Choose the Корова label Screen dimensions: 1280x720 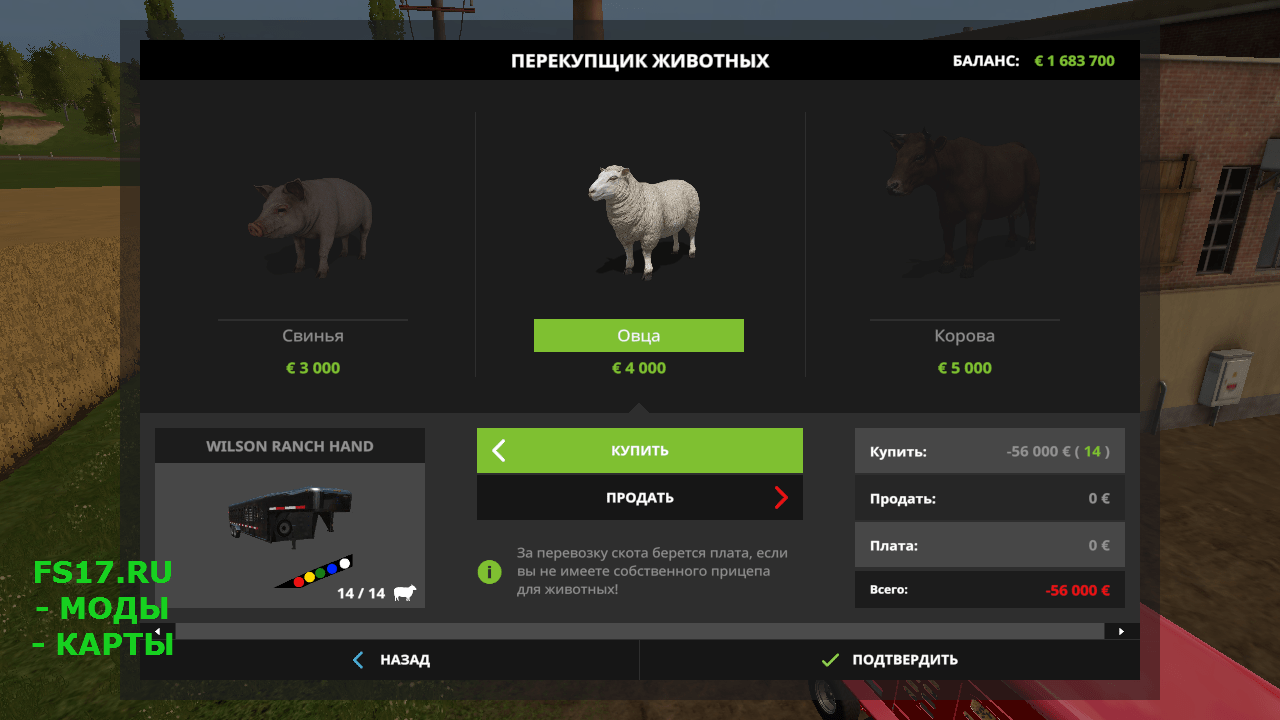coord(964,336)
